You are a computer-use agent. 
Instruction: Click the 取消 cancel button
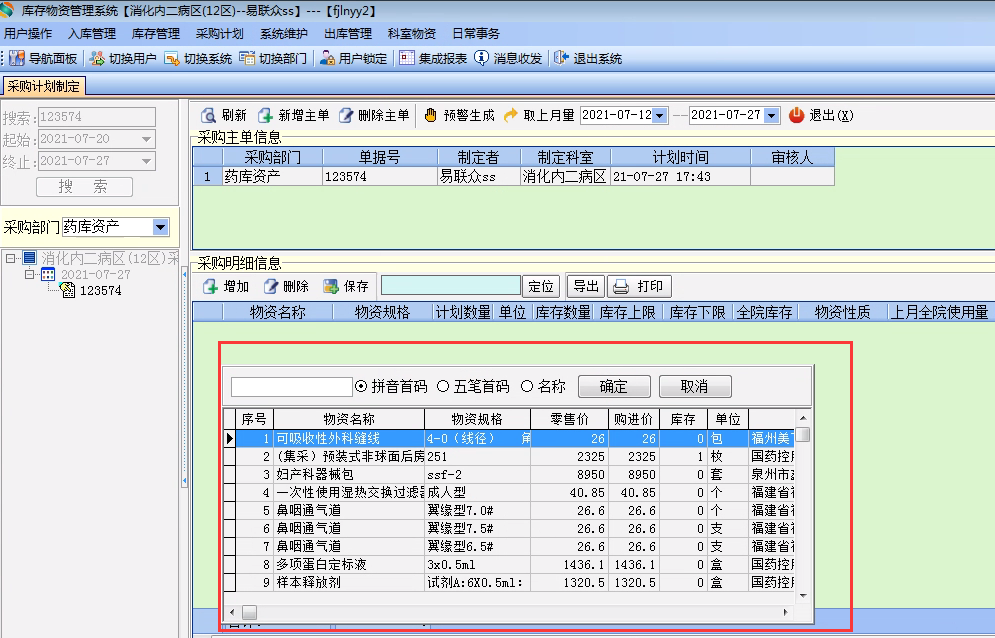tap(695, 386)
